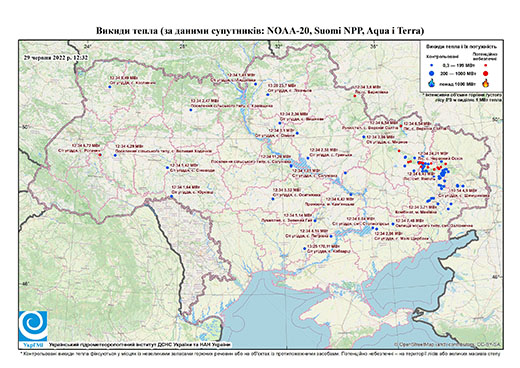520x368 pixels.
Task: Click the institute name caption beside the logo
Action: coord(139,344)
